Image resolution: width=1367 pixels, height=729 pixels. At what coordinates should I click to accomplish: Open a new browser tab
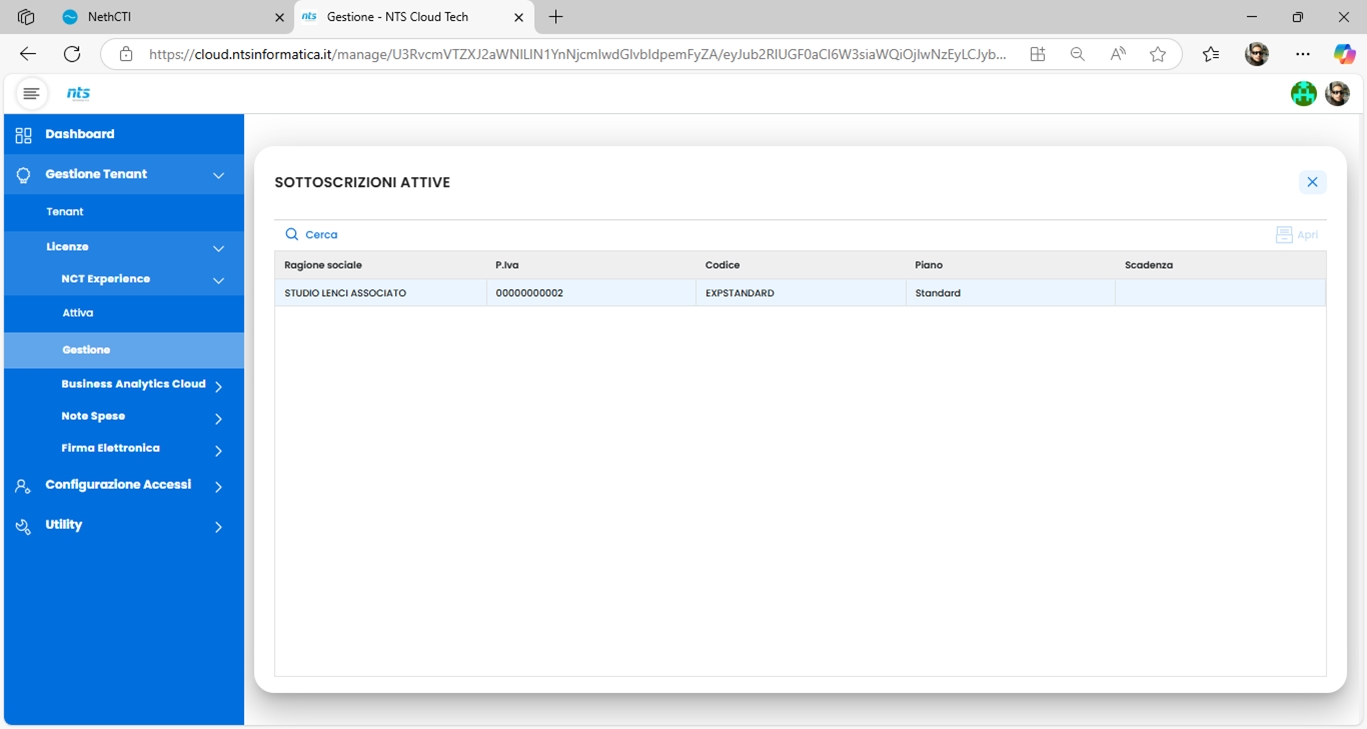click(x=556, y=17)
